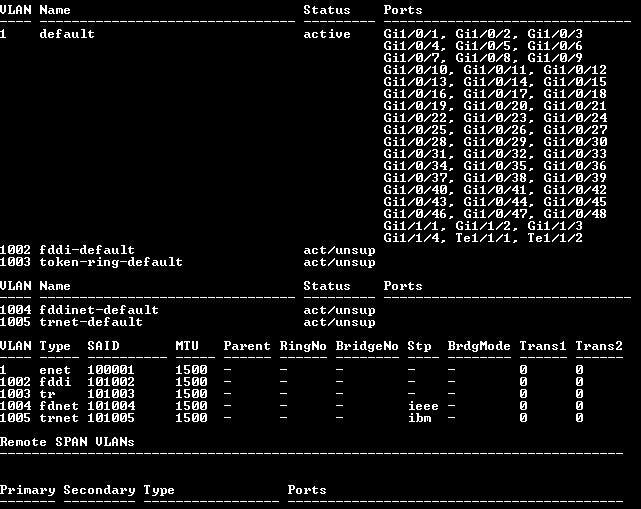Click the 'BrdgMode' column header
The image size is (641, 509).
pos(479,346)
